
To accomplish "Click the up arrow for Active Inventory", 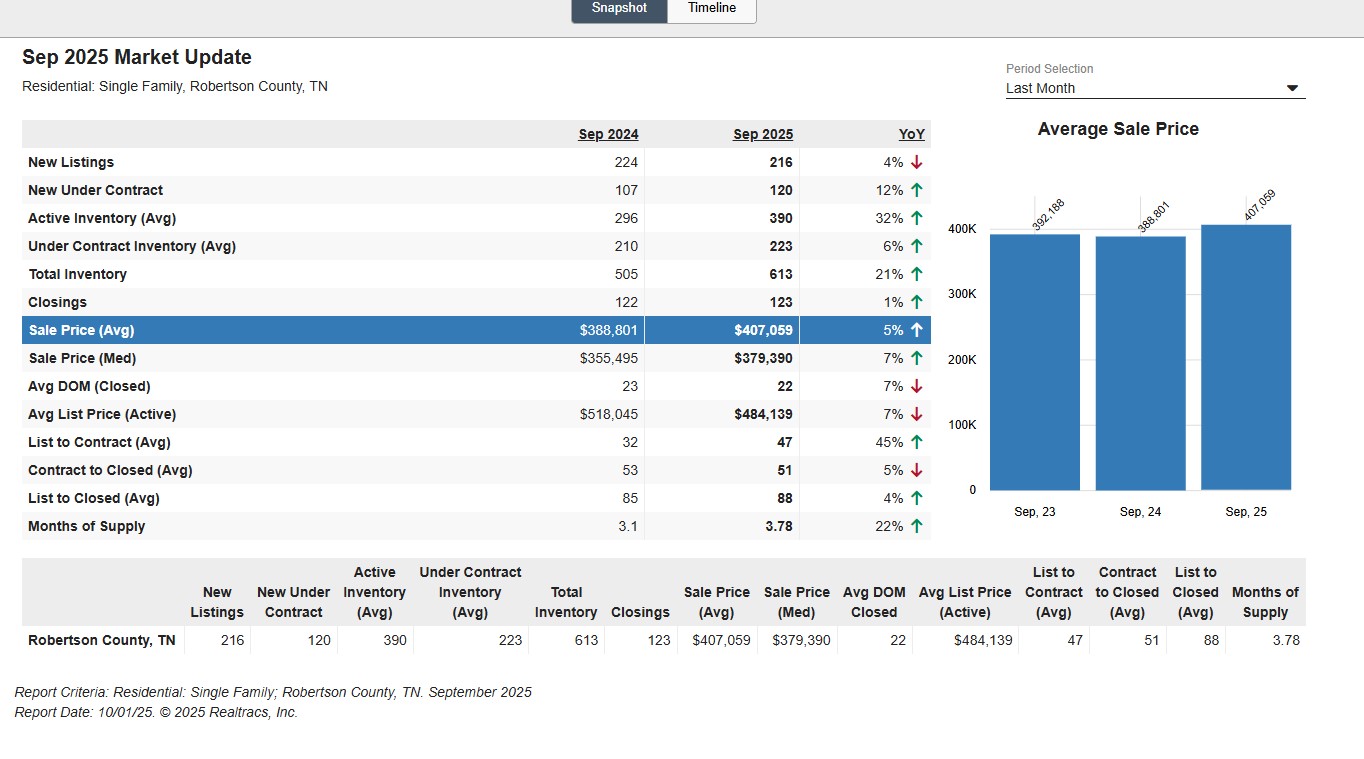I will click(916, 218).
